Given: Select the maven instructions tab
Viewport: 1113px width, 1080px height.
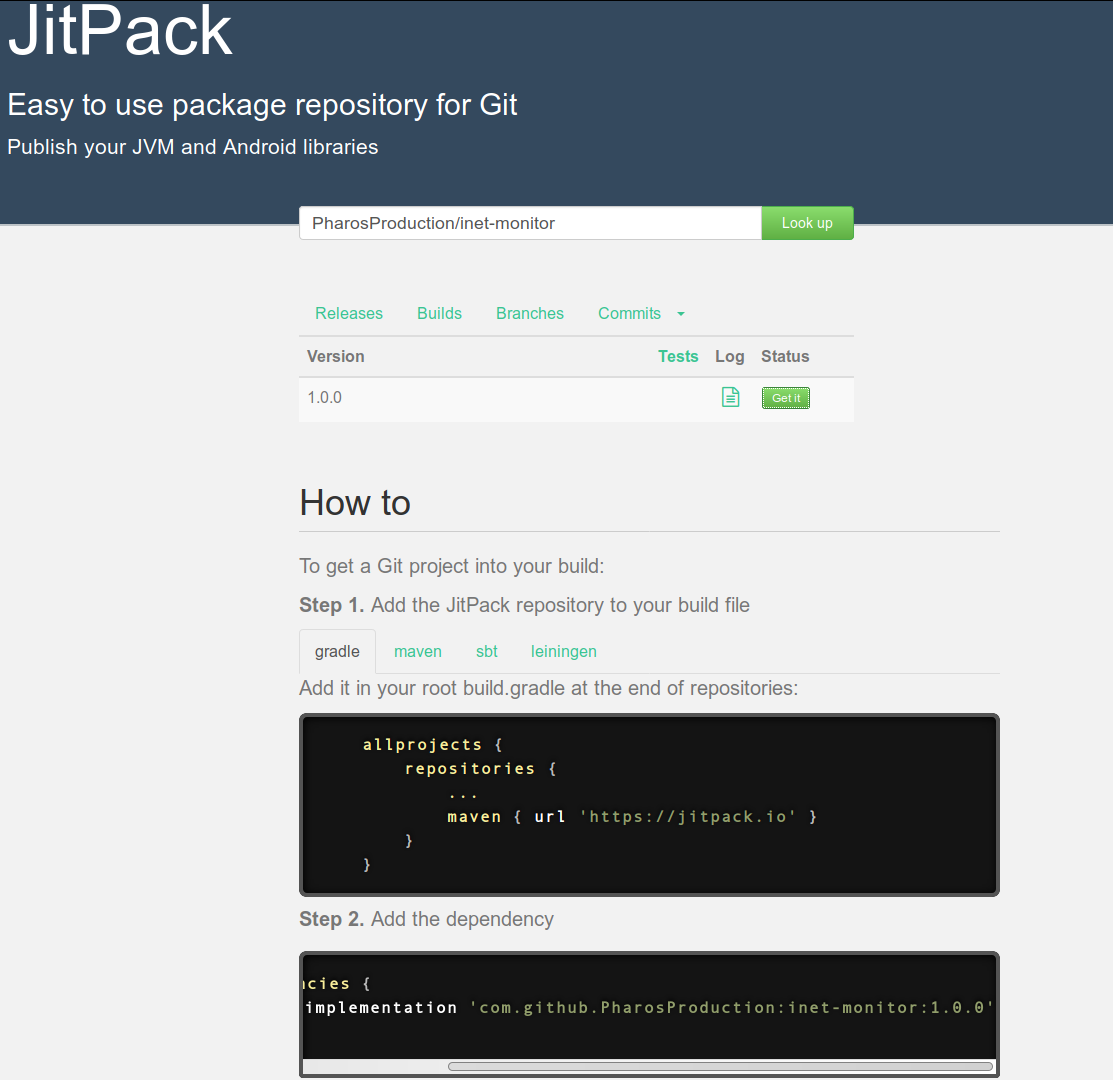Looking at the screenshot, I should point(418,651).
